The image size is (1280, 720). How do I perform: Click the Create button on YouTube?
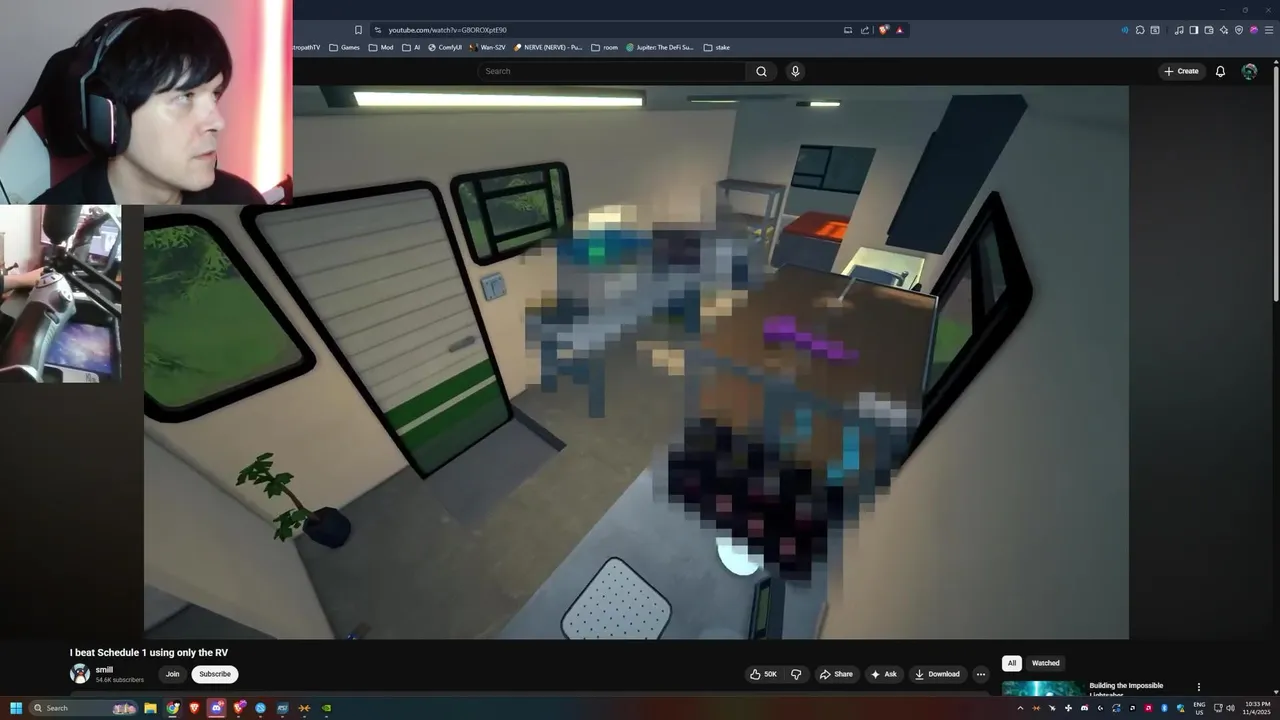point(1181,71)
